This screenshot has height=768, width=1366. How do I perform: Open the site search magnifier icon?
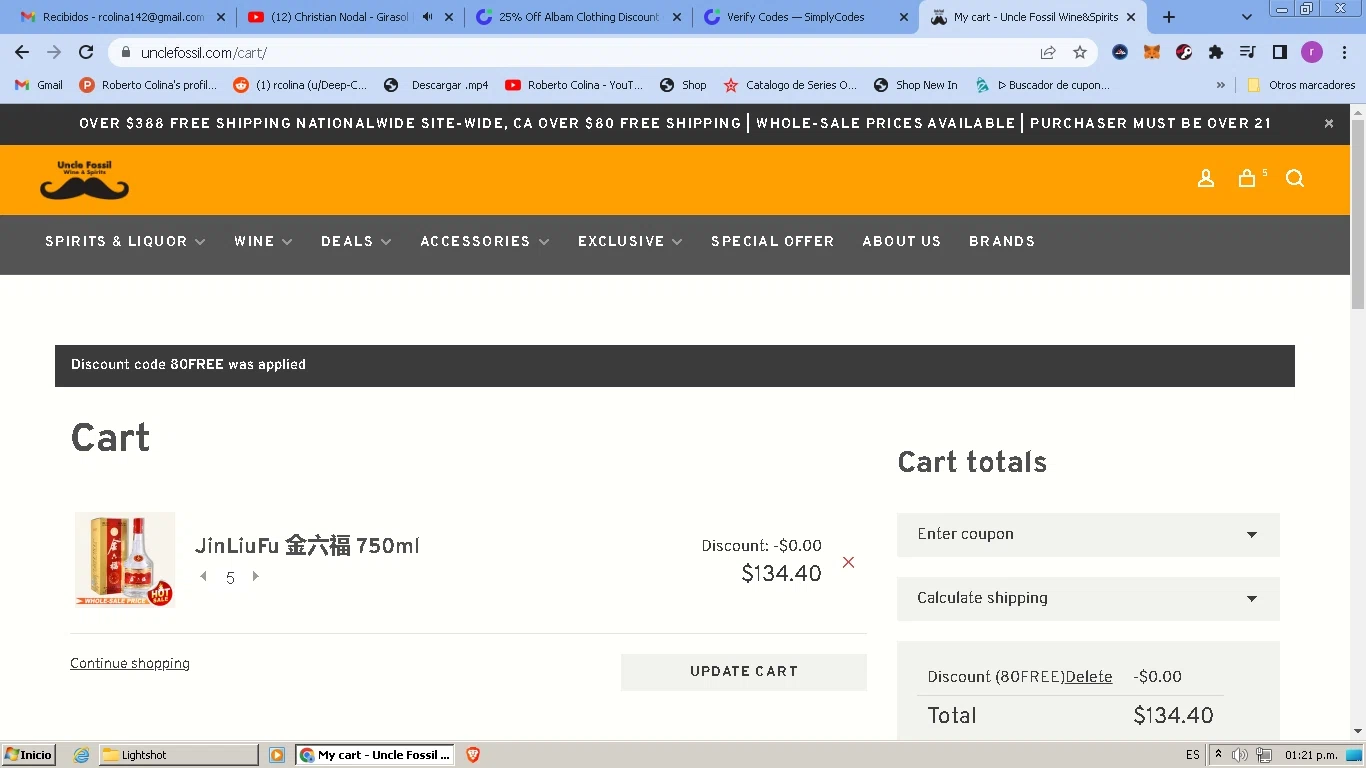point(1295,178)
